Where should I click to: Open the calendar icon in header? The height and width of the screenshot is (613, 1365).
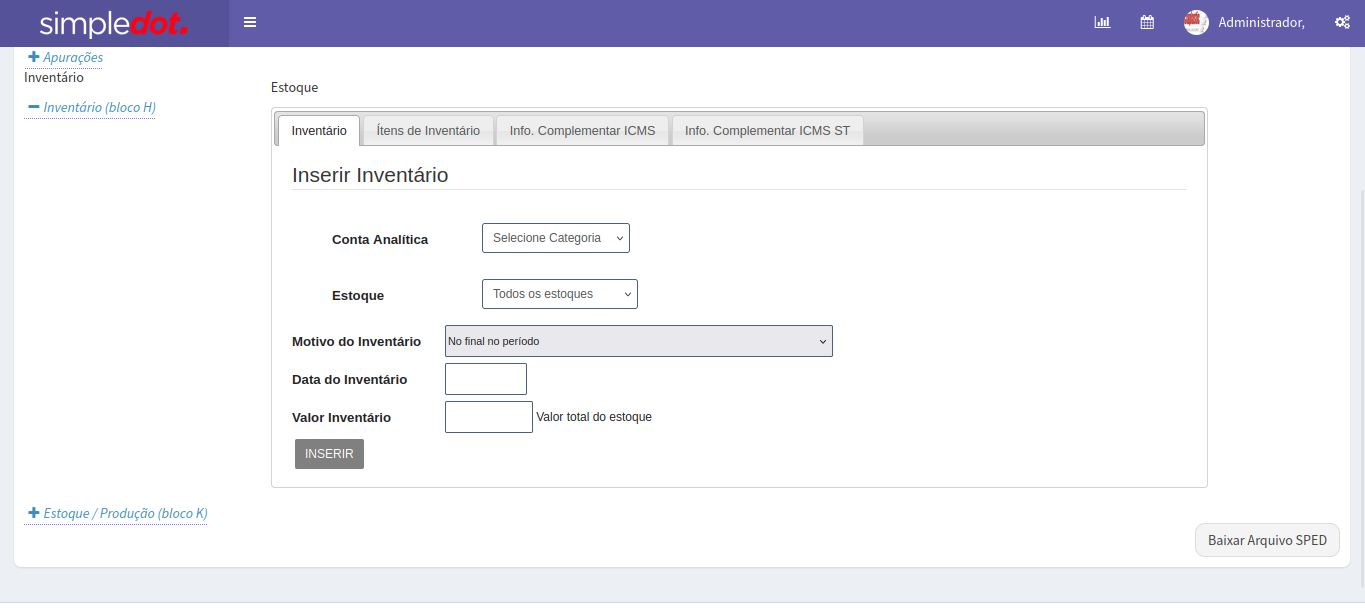tap(1147, 22)
